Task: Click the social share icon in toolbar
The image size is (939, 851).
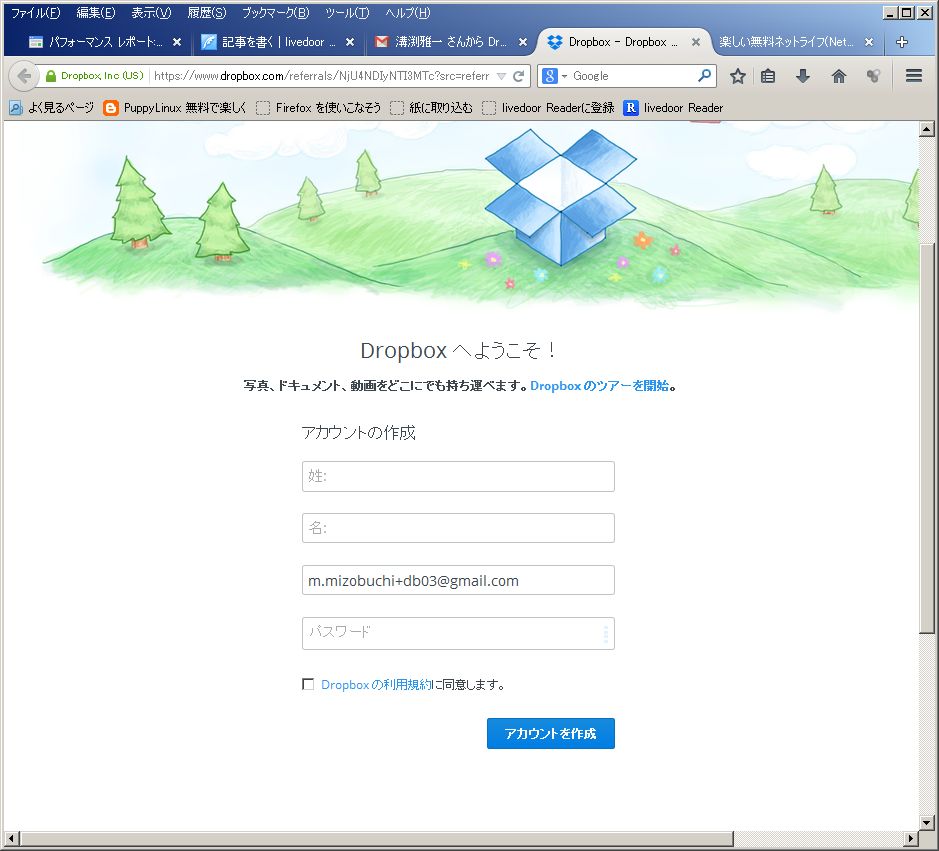Action: tap(873, 76)
